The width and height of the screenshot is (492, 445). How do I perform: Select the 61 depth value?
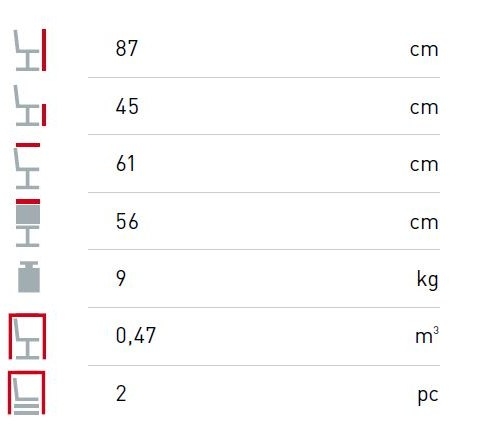(x=125, y=164)
